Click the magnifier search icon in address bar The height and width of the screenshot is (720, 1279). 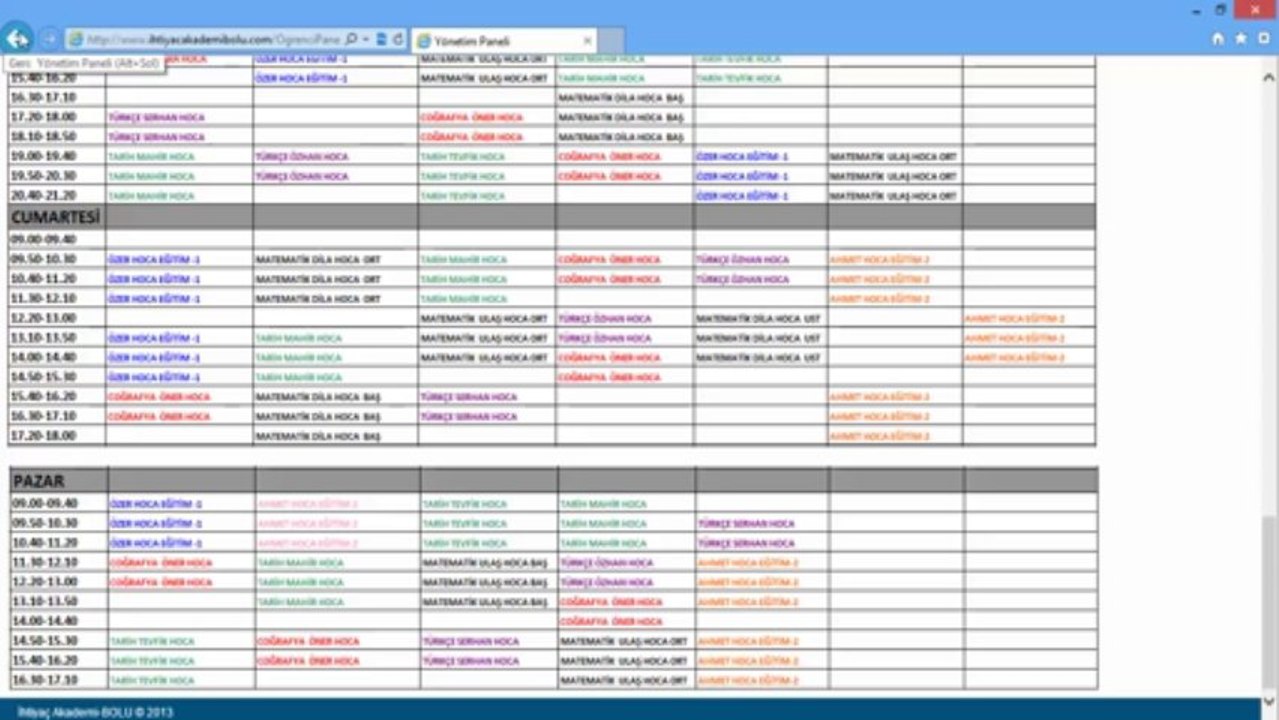(x=351, y=40)
